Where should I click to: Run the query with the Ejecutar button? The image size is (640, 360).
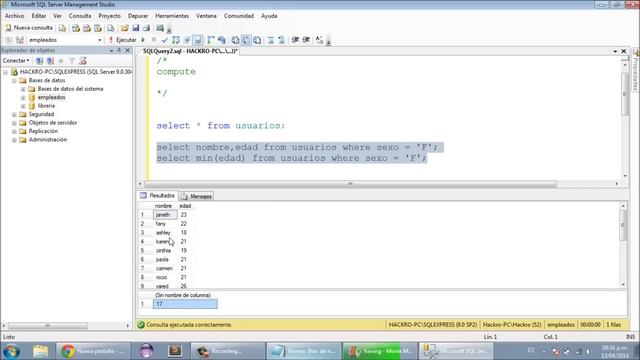[x=122, y=40]
